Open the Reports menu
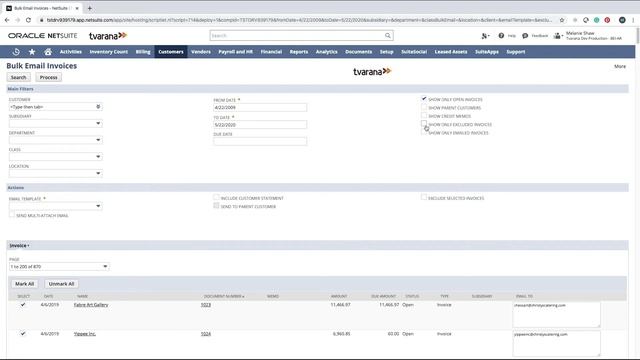 299,52
